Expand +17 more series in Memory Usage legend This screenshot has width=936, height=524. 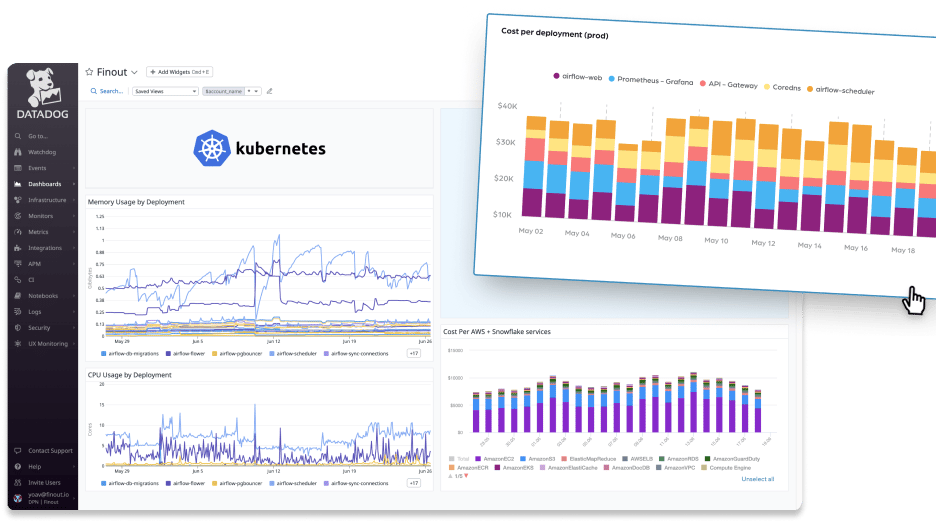click(414, 354)
